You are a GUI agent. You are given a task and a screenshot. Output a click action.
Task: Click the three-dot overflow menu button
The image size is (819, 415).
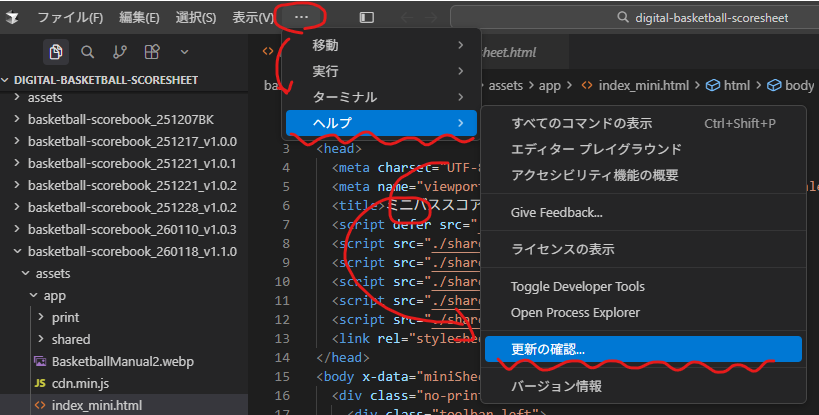(x=301, y=17)
